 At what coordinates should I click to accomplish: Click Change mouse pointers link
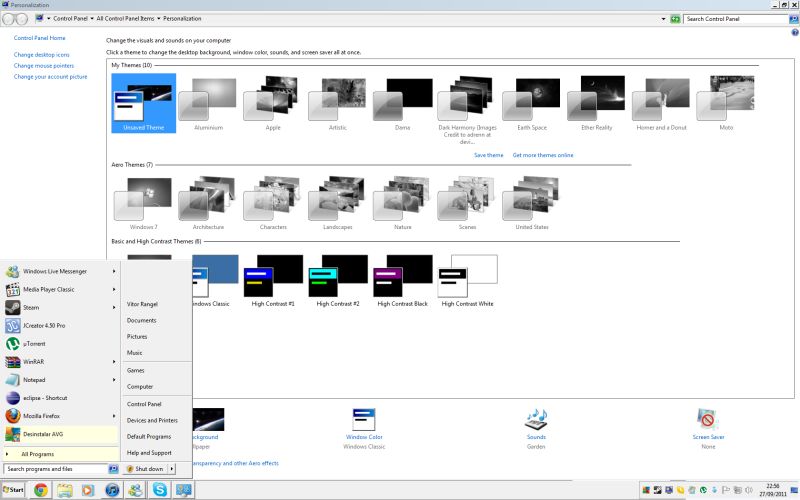click(43, 66)
